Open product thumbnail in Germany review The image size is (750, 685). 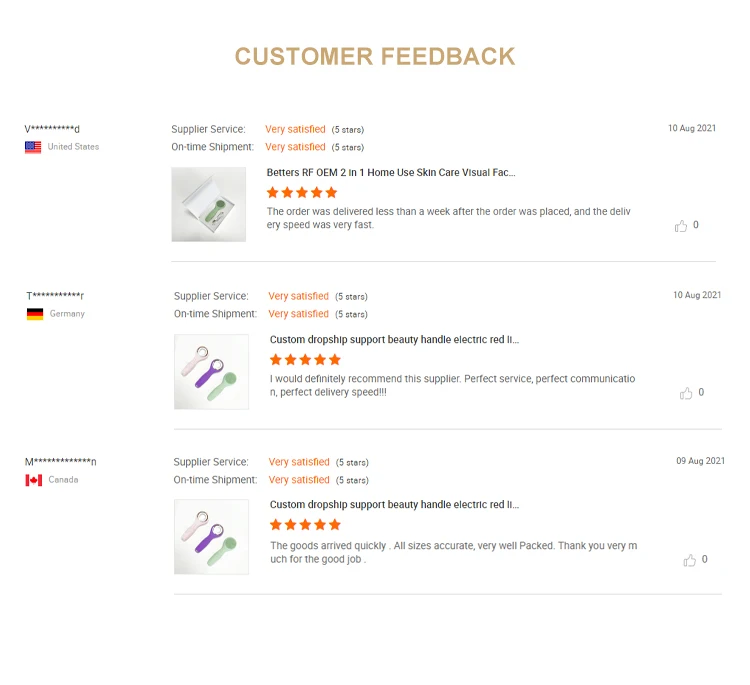[211, 372]
